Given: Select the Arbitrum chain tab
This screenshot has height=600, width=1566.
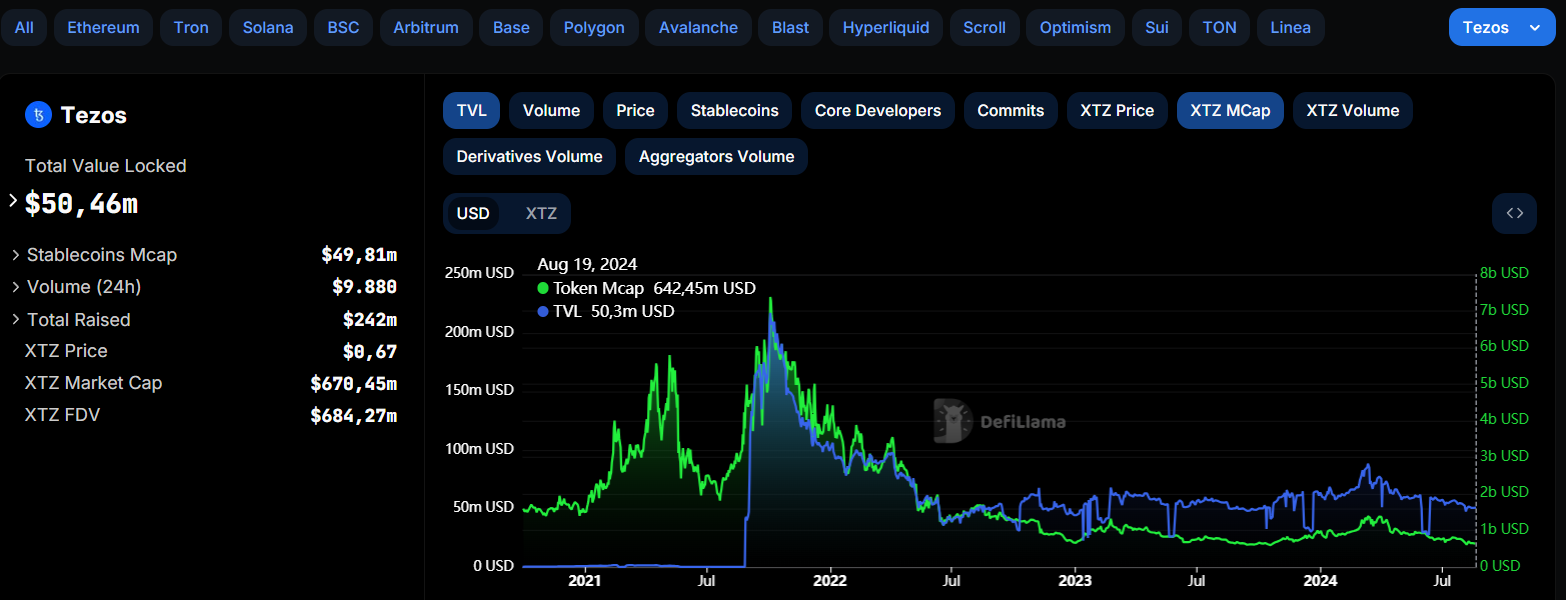Looking at the screenshot, I should coord(426,27).
